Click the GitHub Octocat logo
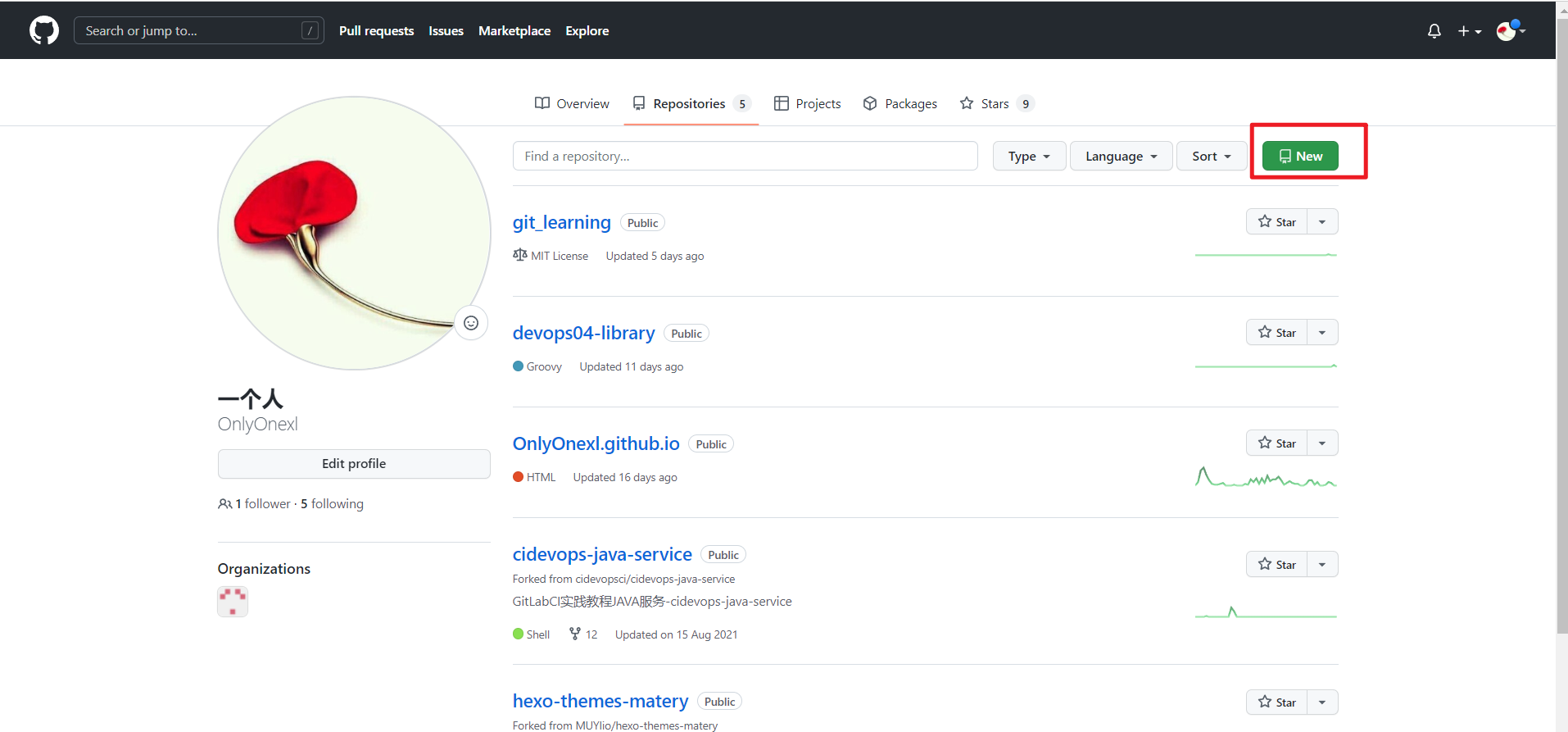Screen dimensions: 1568x732 [x=44, y=31]
